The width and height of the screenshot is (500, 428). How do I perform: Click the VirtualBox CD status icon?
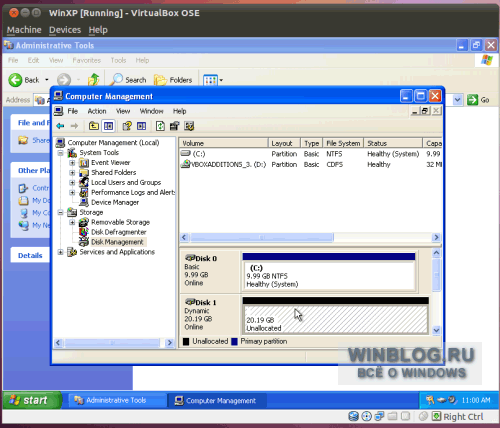366,416
